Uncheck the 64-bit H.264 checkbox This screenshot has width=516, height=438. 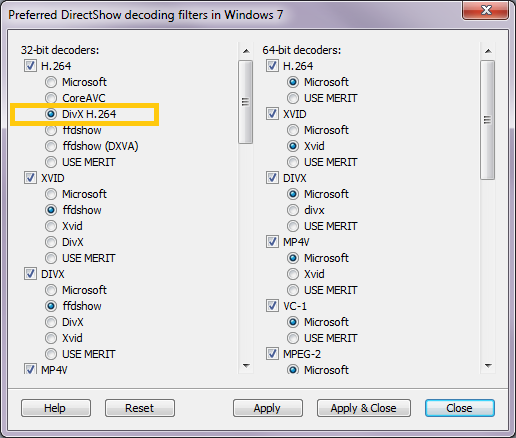(272, 66)
